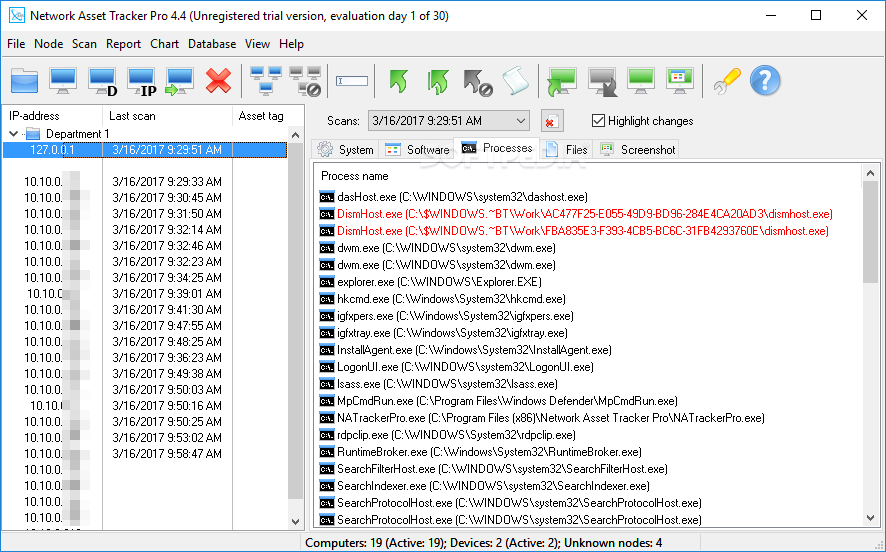
Task: Click the text field toolbar icon
Action: pos(351,81)
